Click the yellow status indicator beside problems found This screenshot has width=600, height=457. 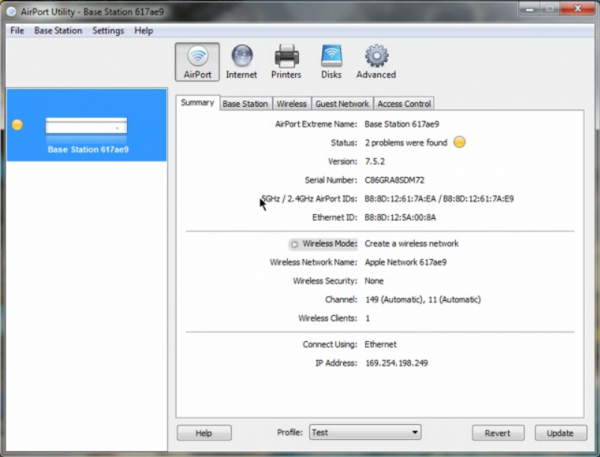459,142
